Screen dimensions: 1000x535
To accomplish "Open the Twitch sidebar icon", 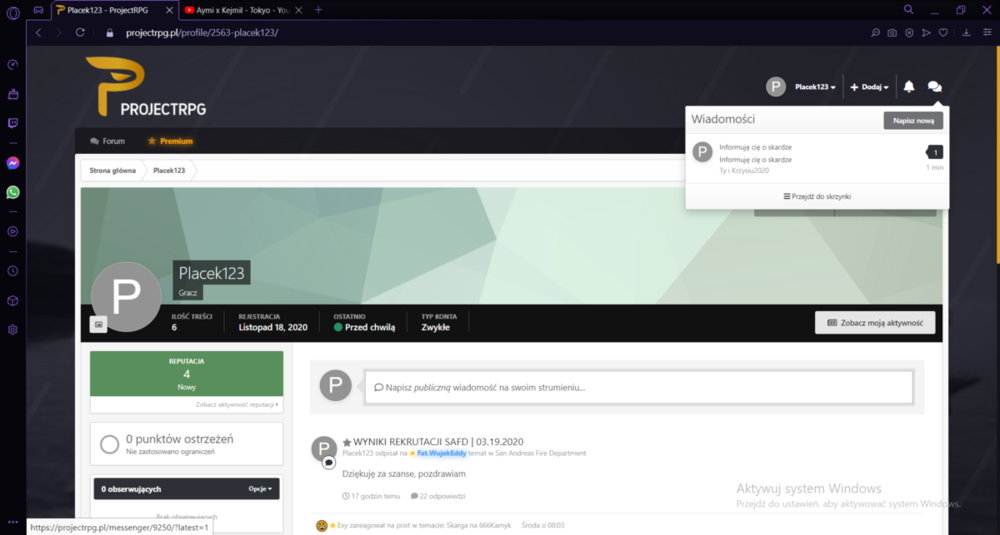I will (x=13, y=123).
